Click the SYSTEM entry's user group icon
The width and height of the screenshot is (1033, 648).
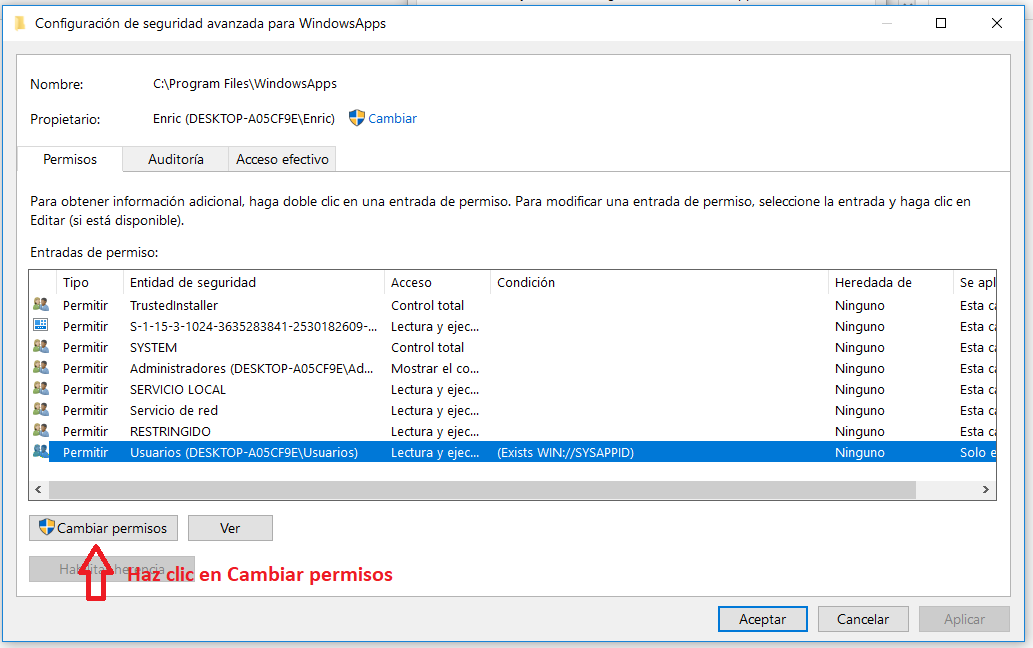click(41, 346)
